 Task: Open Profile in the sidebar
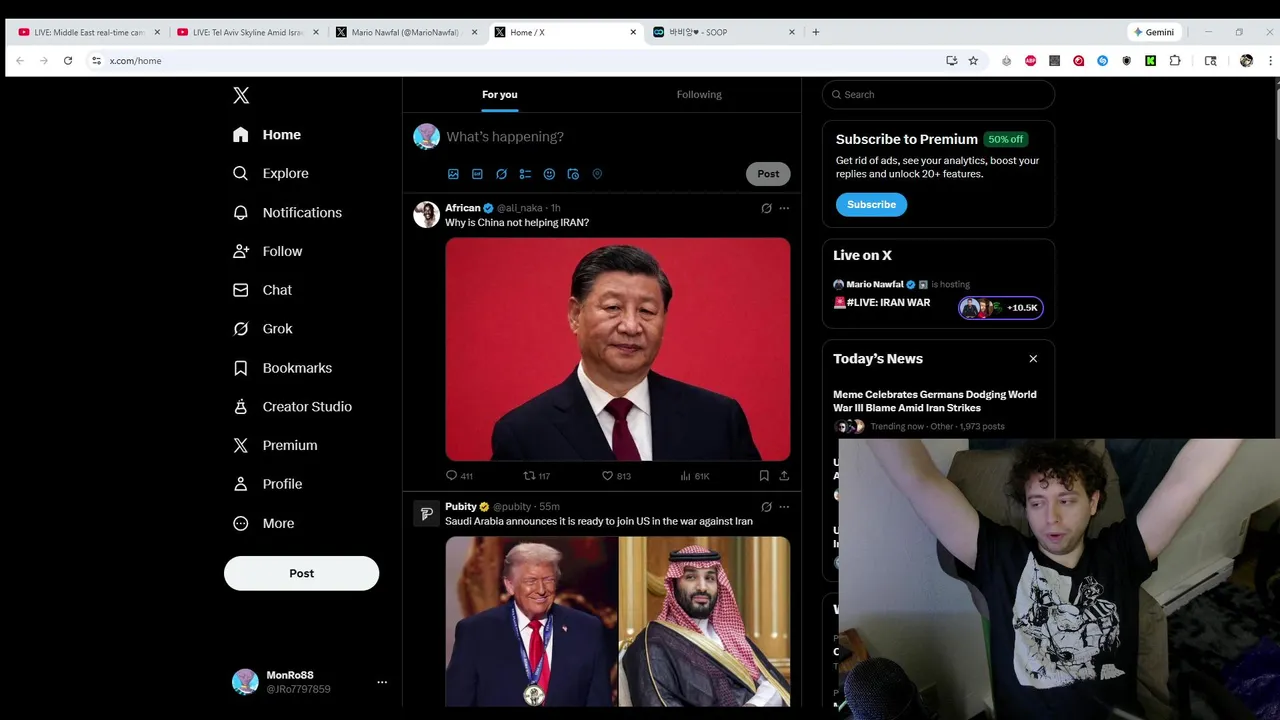267,484
